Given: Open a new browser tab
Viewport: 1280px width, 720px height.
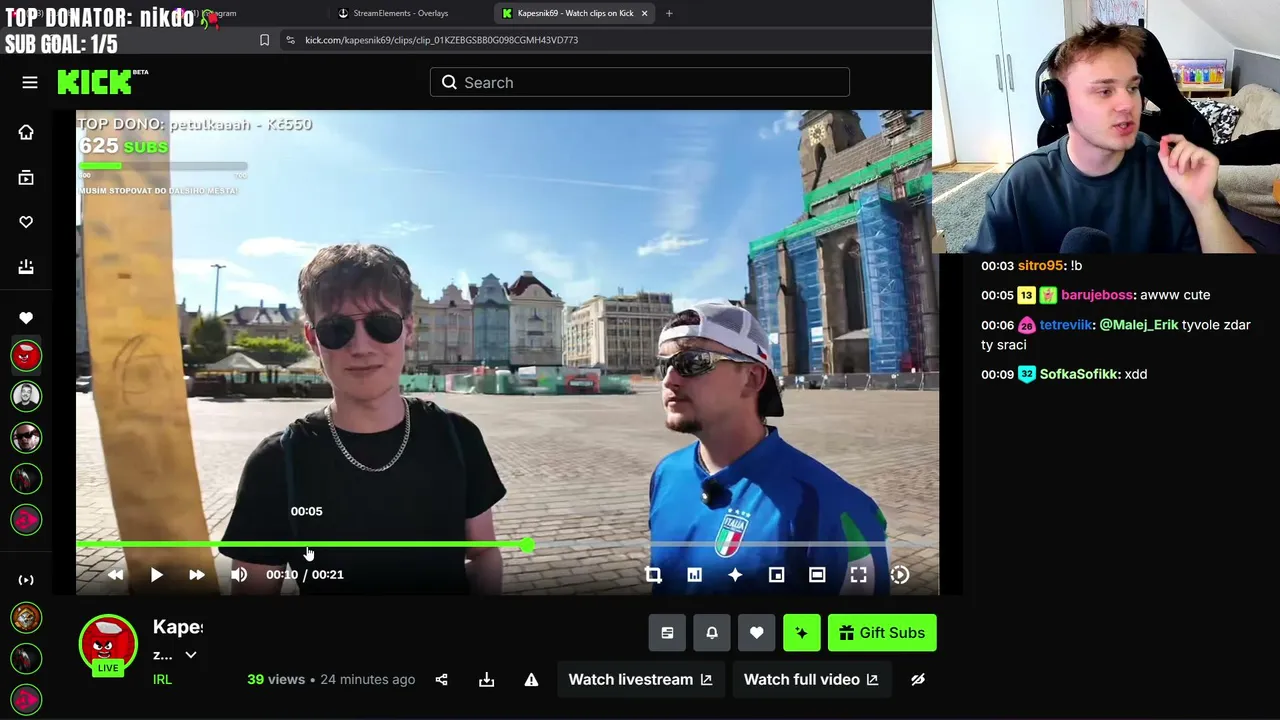Looking at the screenshot, I should point(669,13).
